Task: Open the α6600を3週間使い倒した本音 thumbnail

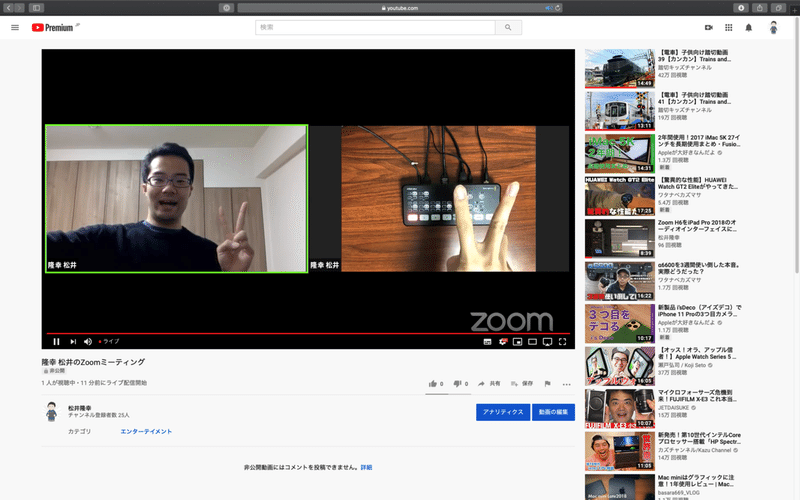Action: [x=619, y=281]
